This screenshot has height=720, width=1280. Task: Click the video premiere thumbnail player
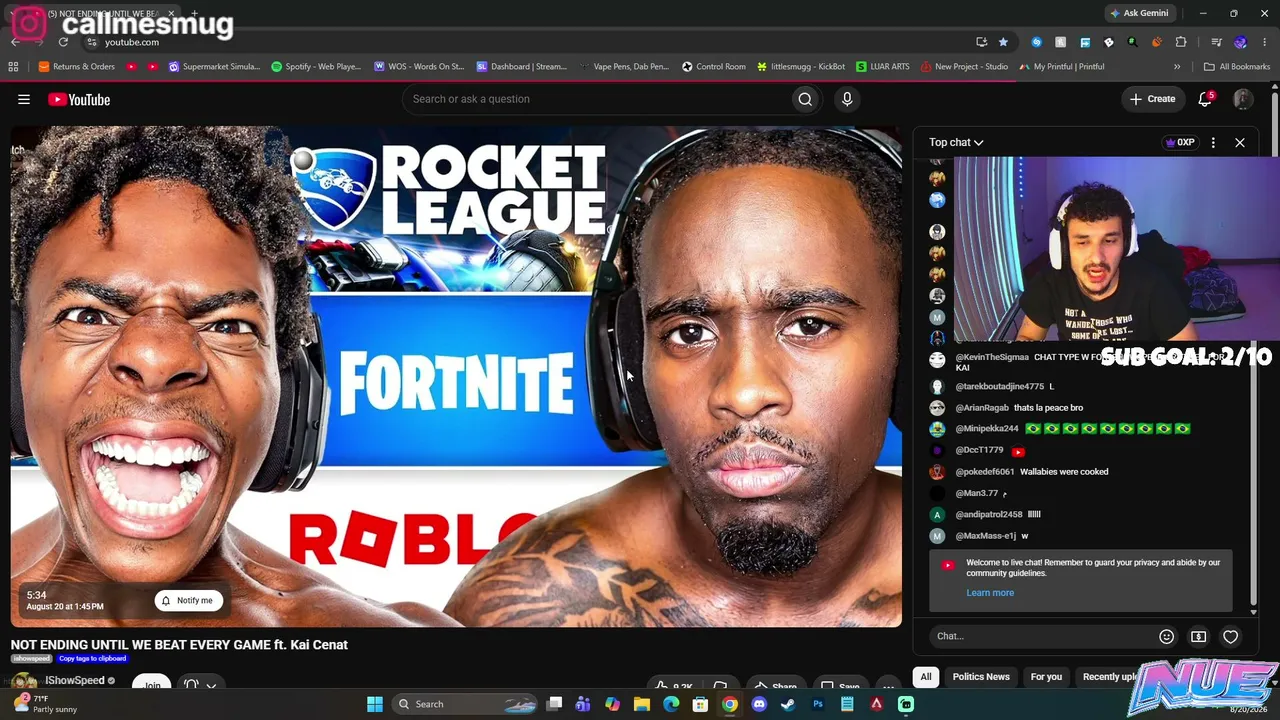coord(456,377)
